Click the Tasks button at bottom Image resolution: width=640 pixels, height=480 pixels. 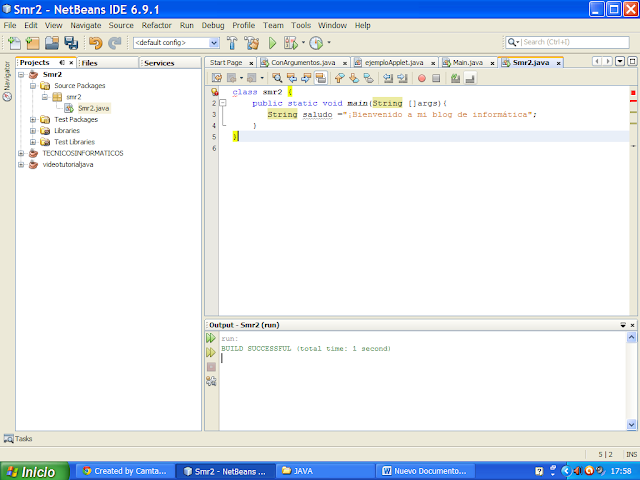(18, 439)
